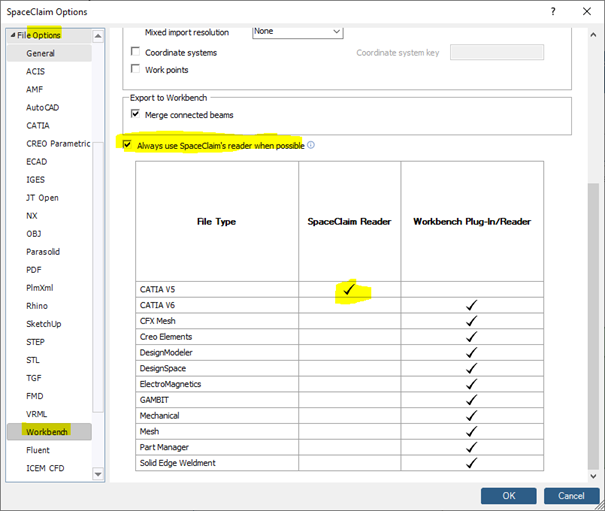Select the Parasolid file options
605x511 pixels.
click(45, 251)
